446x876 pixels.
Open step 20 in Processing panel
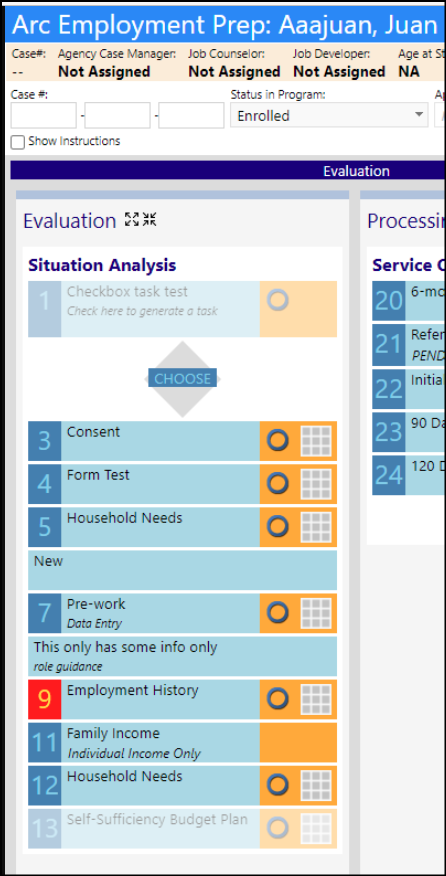(409, 301)
